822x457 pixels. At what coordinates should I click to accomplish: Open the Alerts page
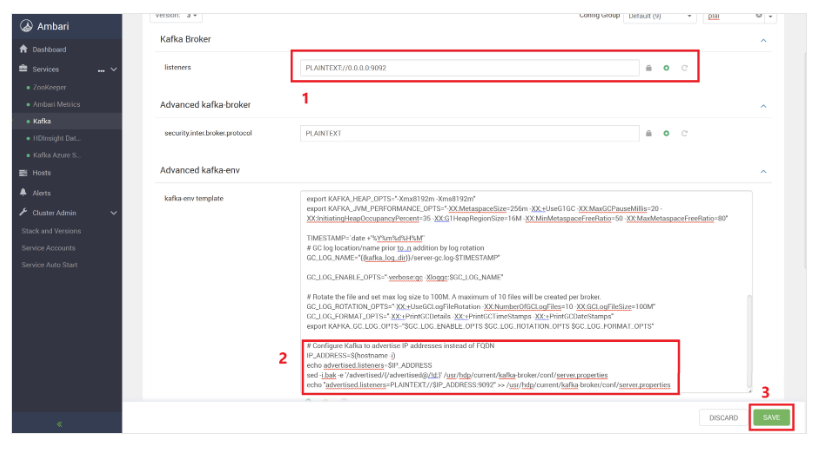point(41,193)
